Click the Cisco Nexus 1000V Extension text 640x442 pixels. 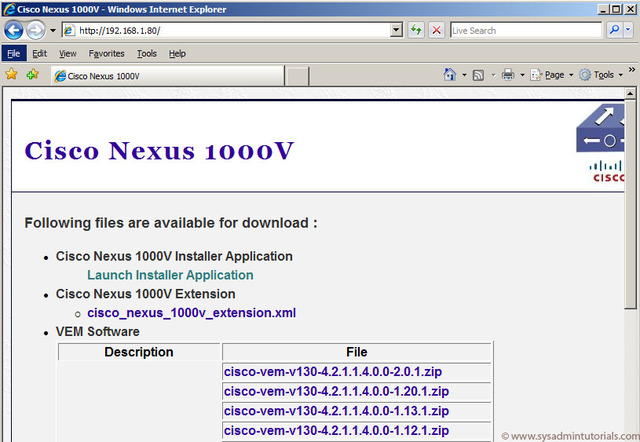point(145,294)
